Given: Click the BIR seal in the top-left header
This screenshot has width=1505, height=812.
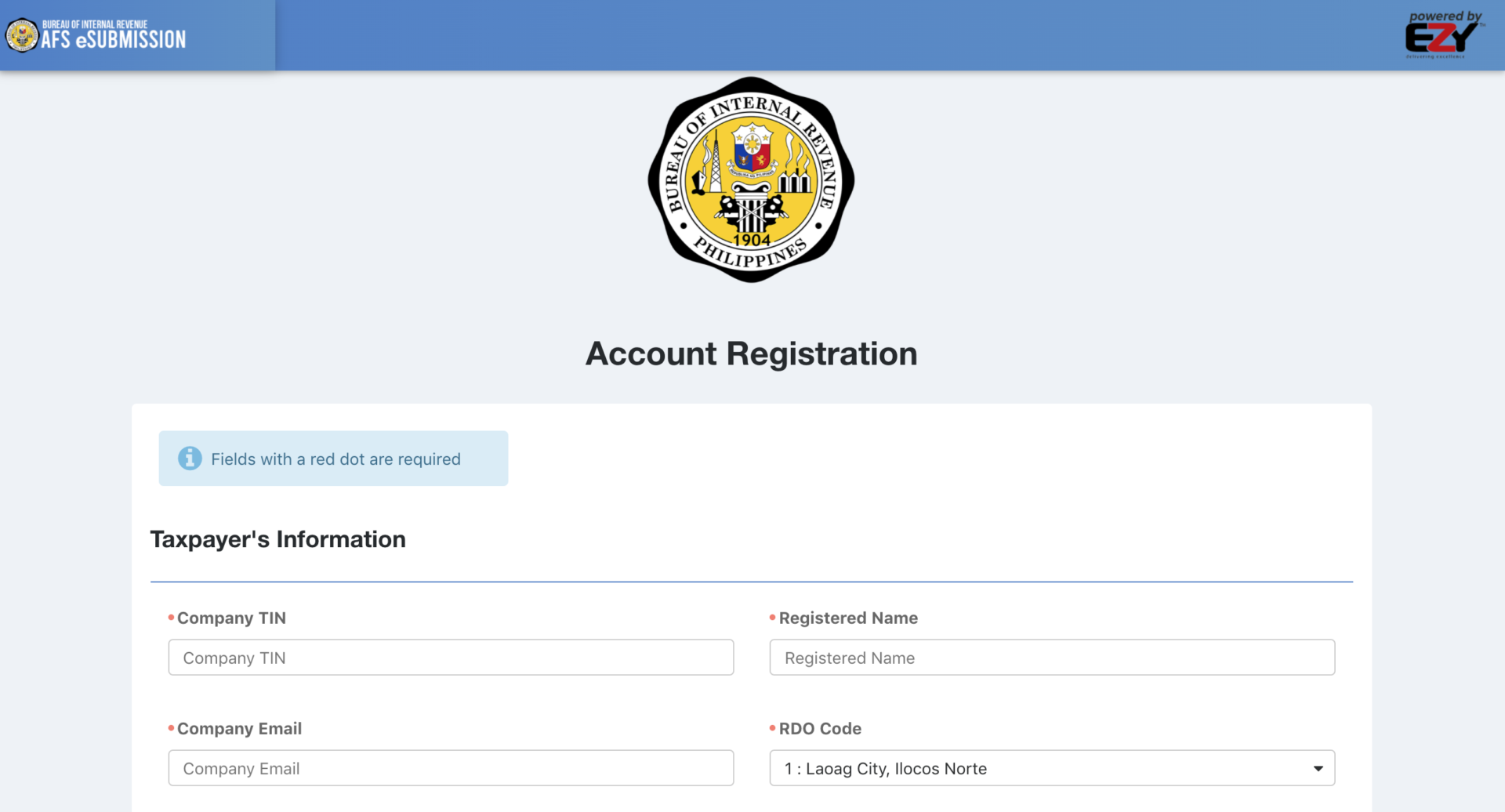Looking at the screenshot, I should 23,35.
